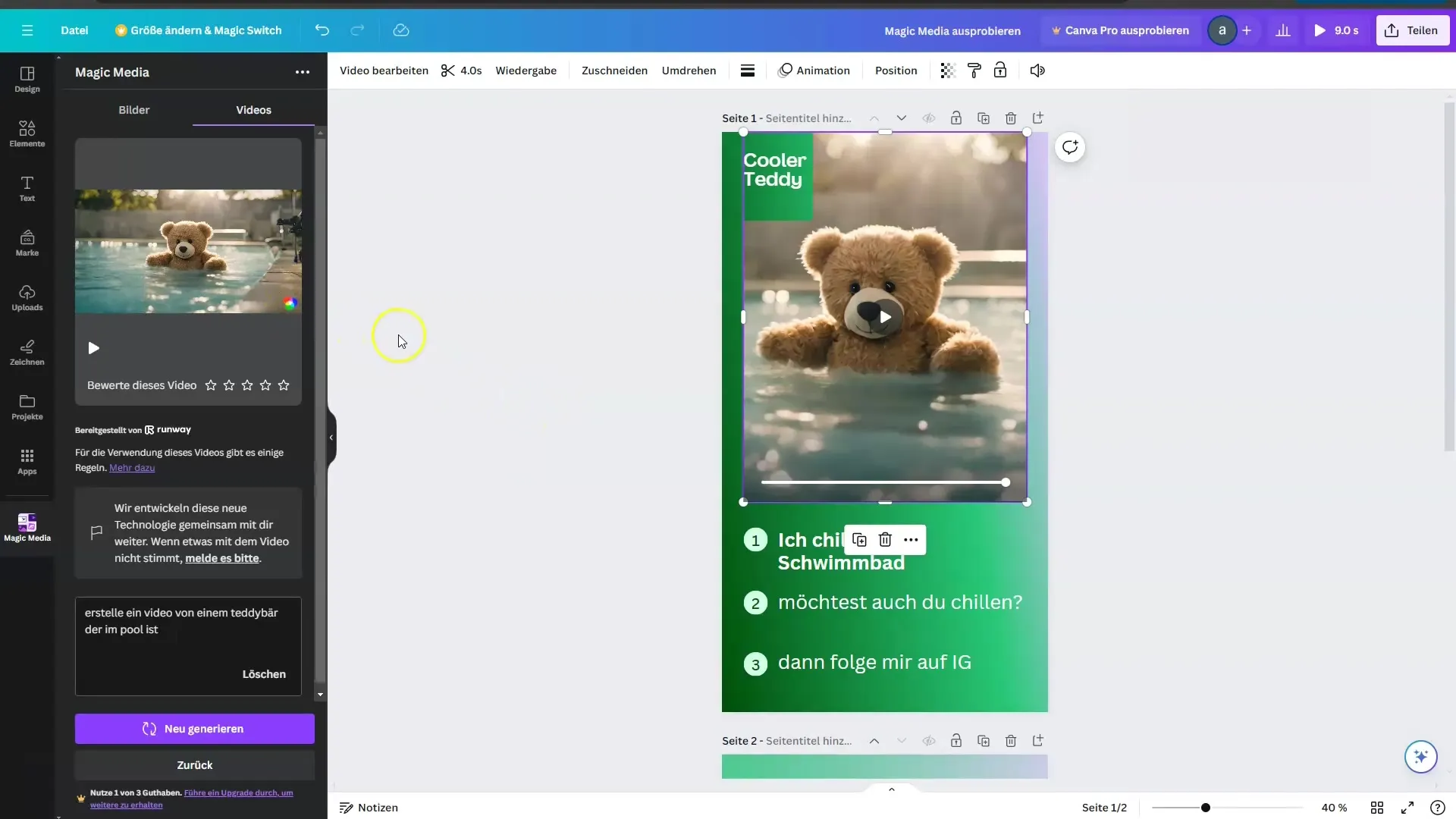Open the Animation panel icon
Viewport: 1456px width, 819px height.
[x=814, y=70]
